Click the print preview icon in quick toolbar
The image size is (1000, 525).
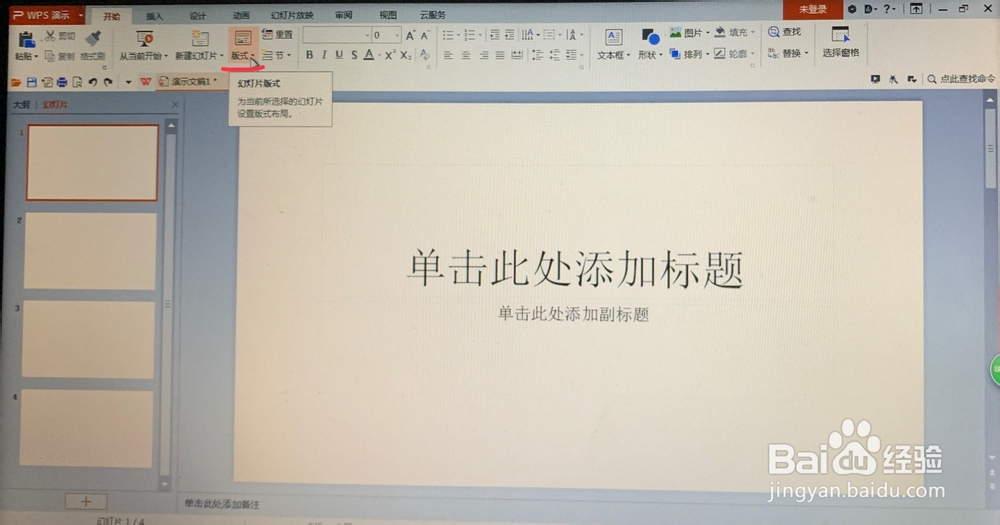(77, 82)
